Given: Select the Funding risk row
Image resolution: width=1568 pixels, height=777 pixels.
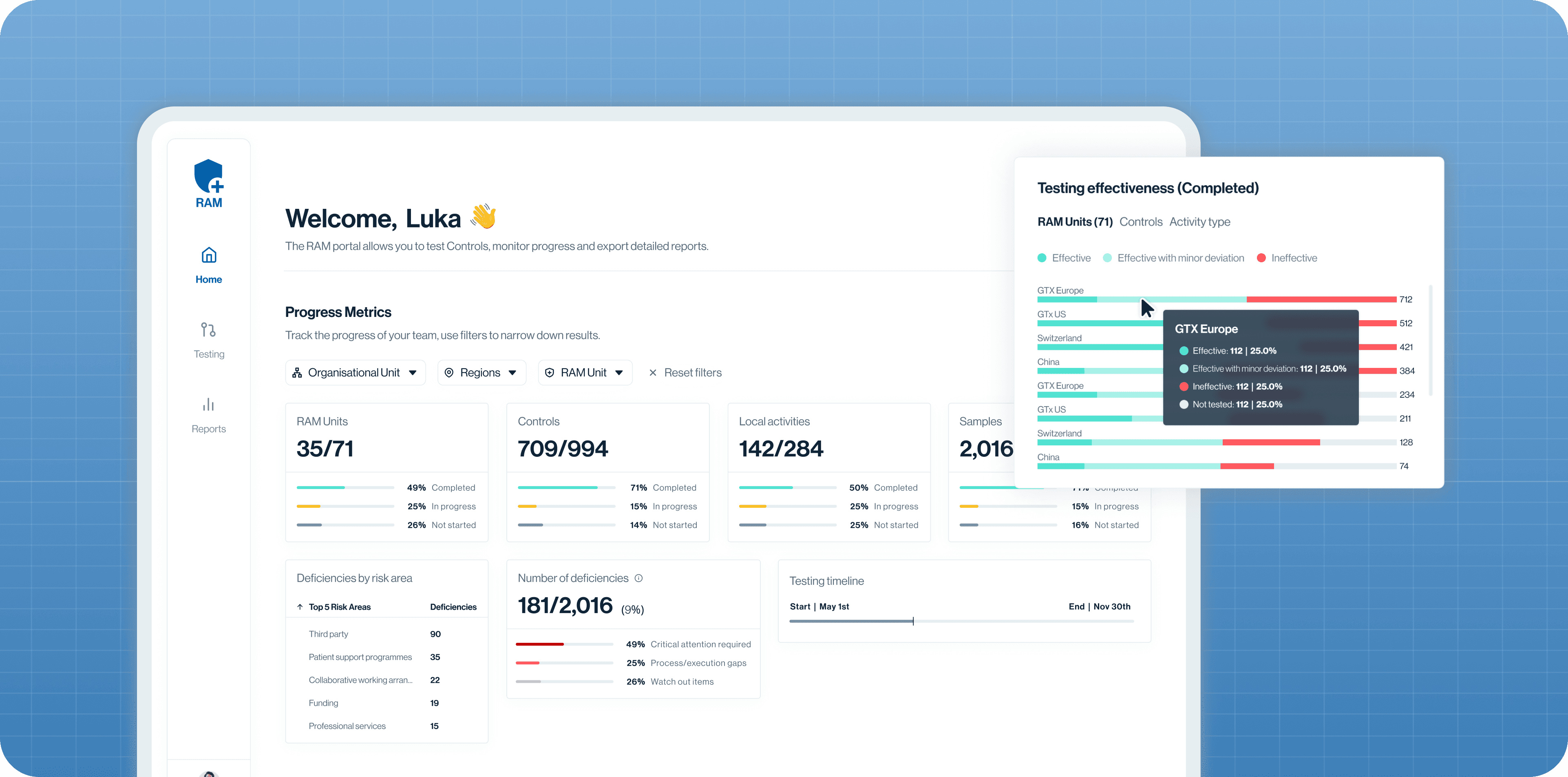Looking at the screenshot, I should [x=386, y=703].
